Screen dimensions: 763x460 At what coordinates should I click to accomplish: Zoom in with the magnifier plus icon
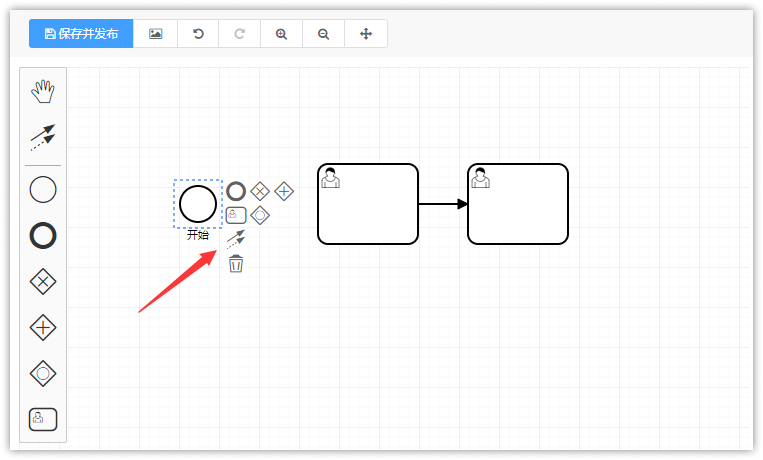tap(281, 34)
